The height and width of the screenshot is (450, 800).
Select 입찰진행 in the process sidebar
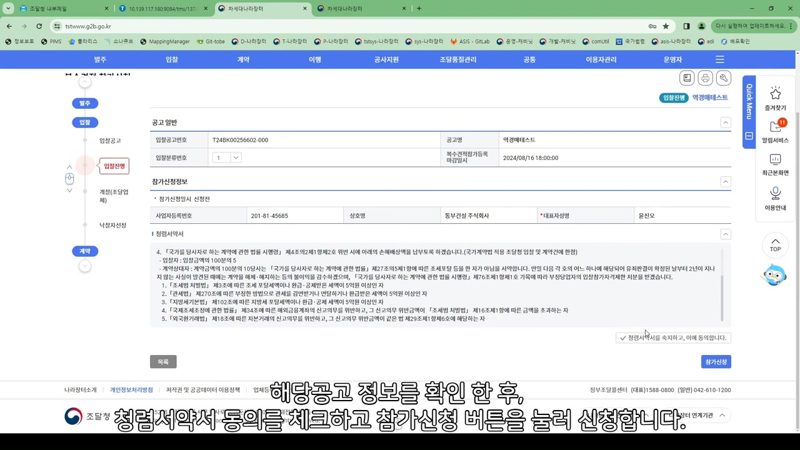pyautogui.click(x=114, y=166)
